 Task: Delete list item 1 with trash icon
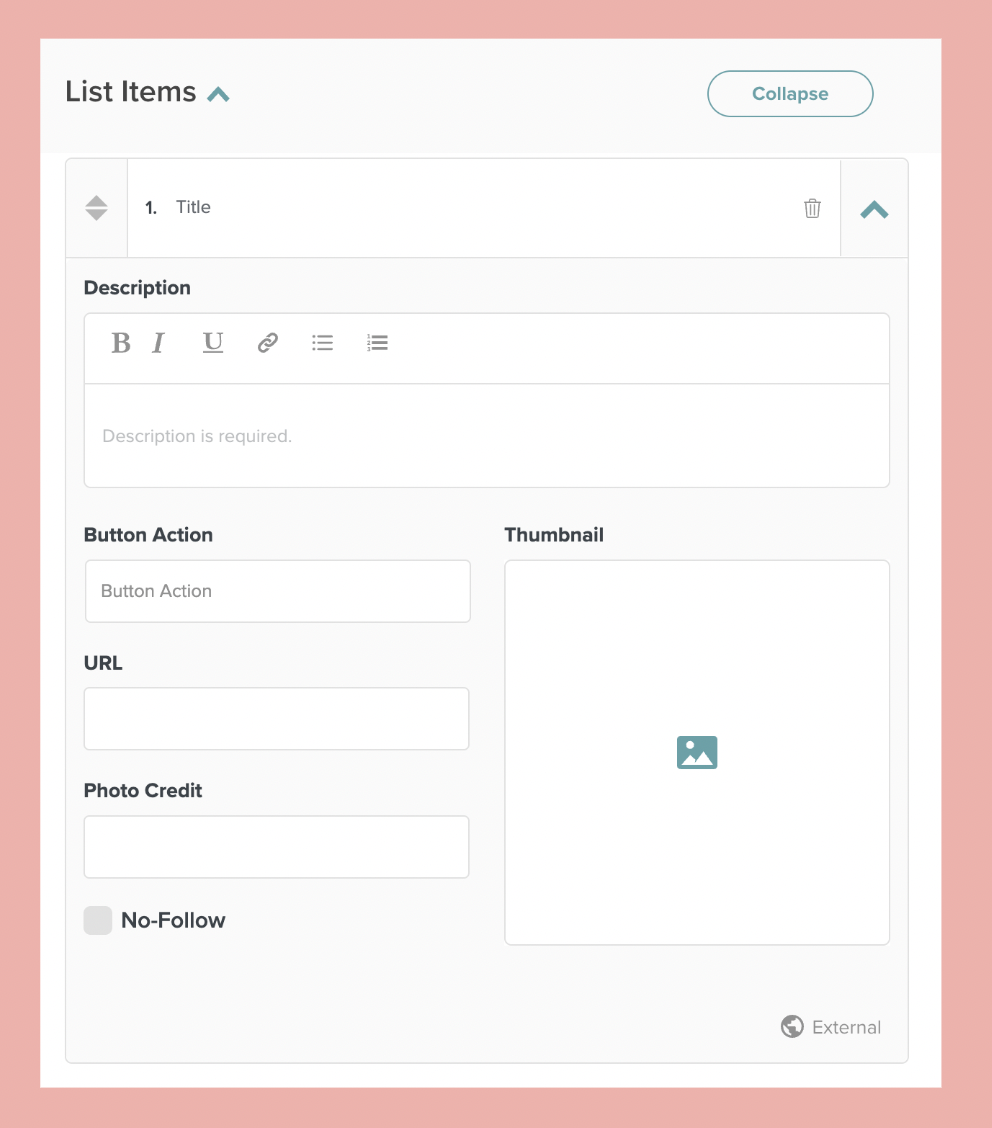812,208
